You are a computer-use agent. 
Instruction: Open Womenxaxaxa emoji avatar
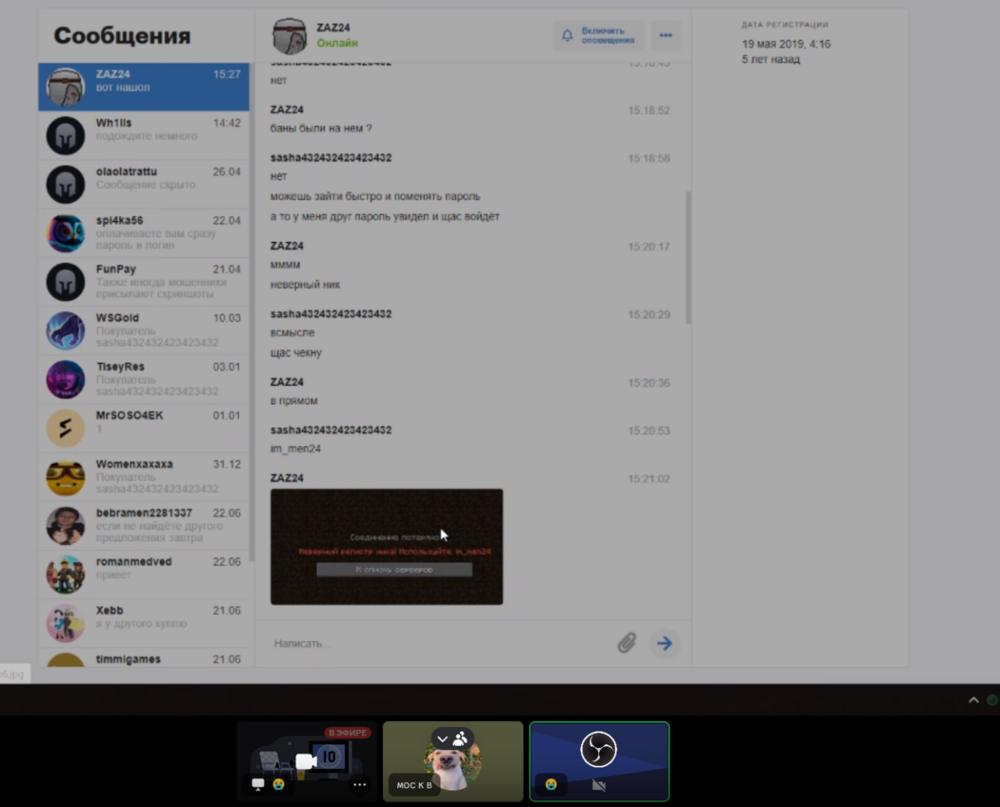coord(66,477)
